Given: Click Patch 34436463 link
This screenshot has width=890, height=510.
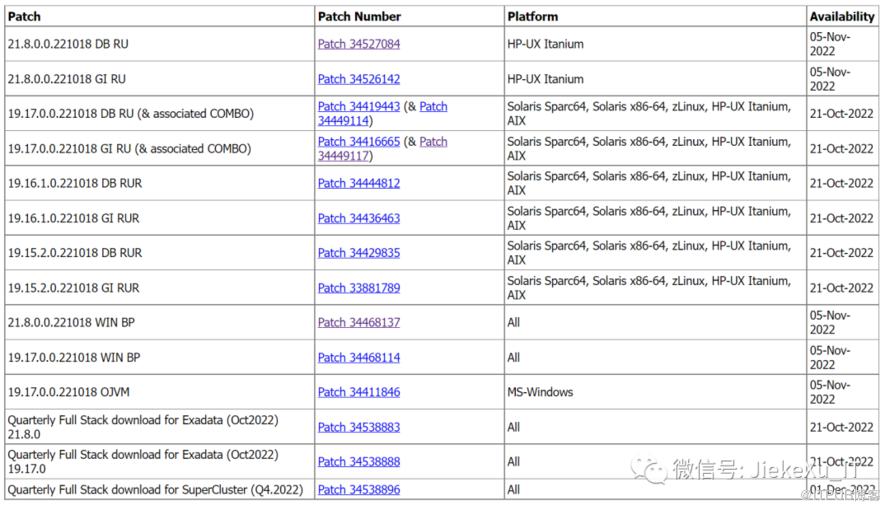Looking at the screenshot, I should click(358, 218).
